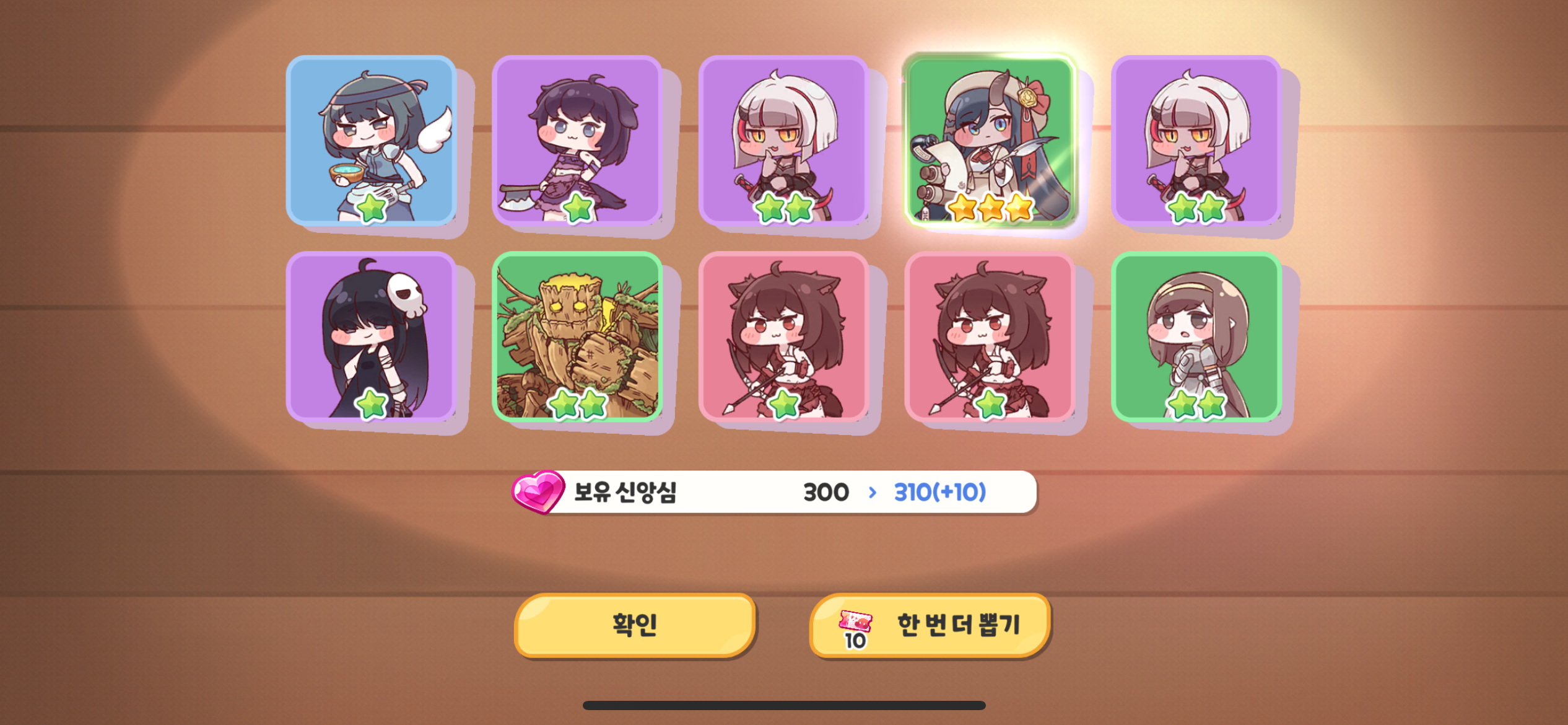The height and width of the screenshot is (725, 1568).
Task: Select the first white-haired horned girl card in the top row
Action: (x=784, y=140)
